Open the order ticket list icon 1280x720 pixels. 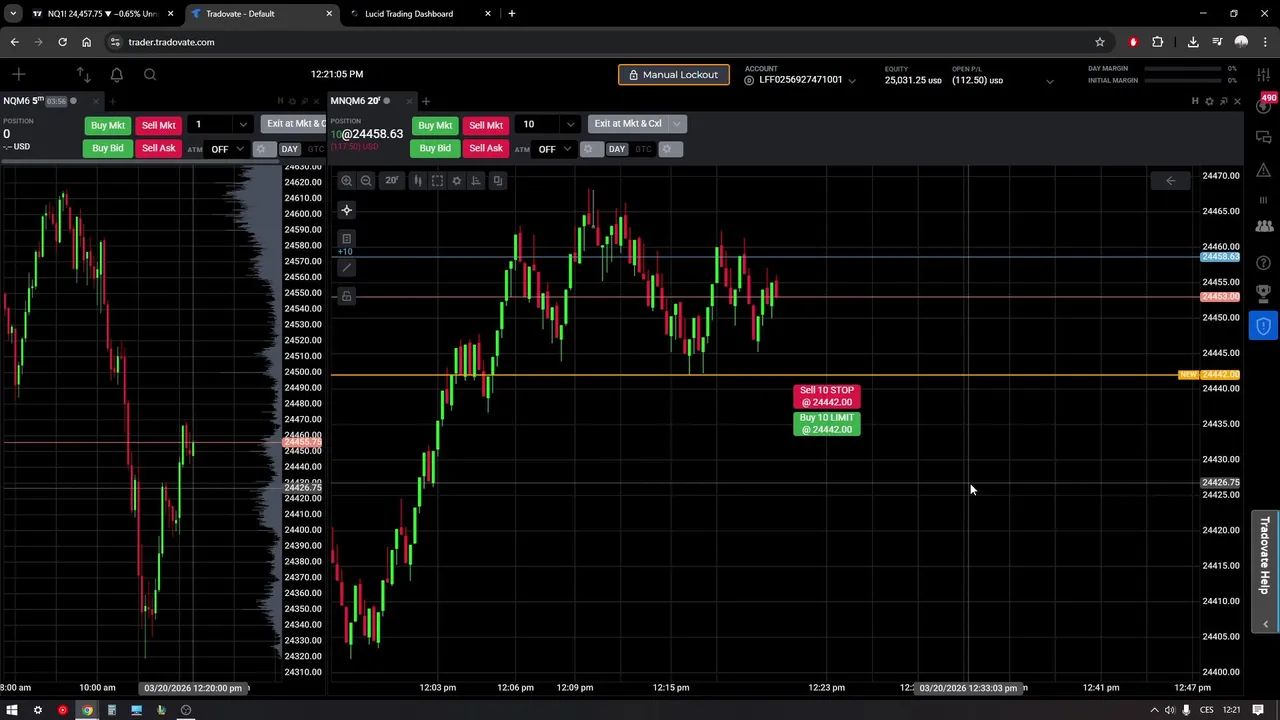tap(346, 238)
